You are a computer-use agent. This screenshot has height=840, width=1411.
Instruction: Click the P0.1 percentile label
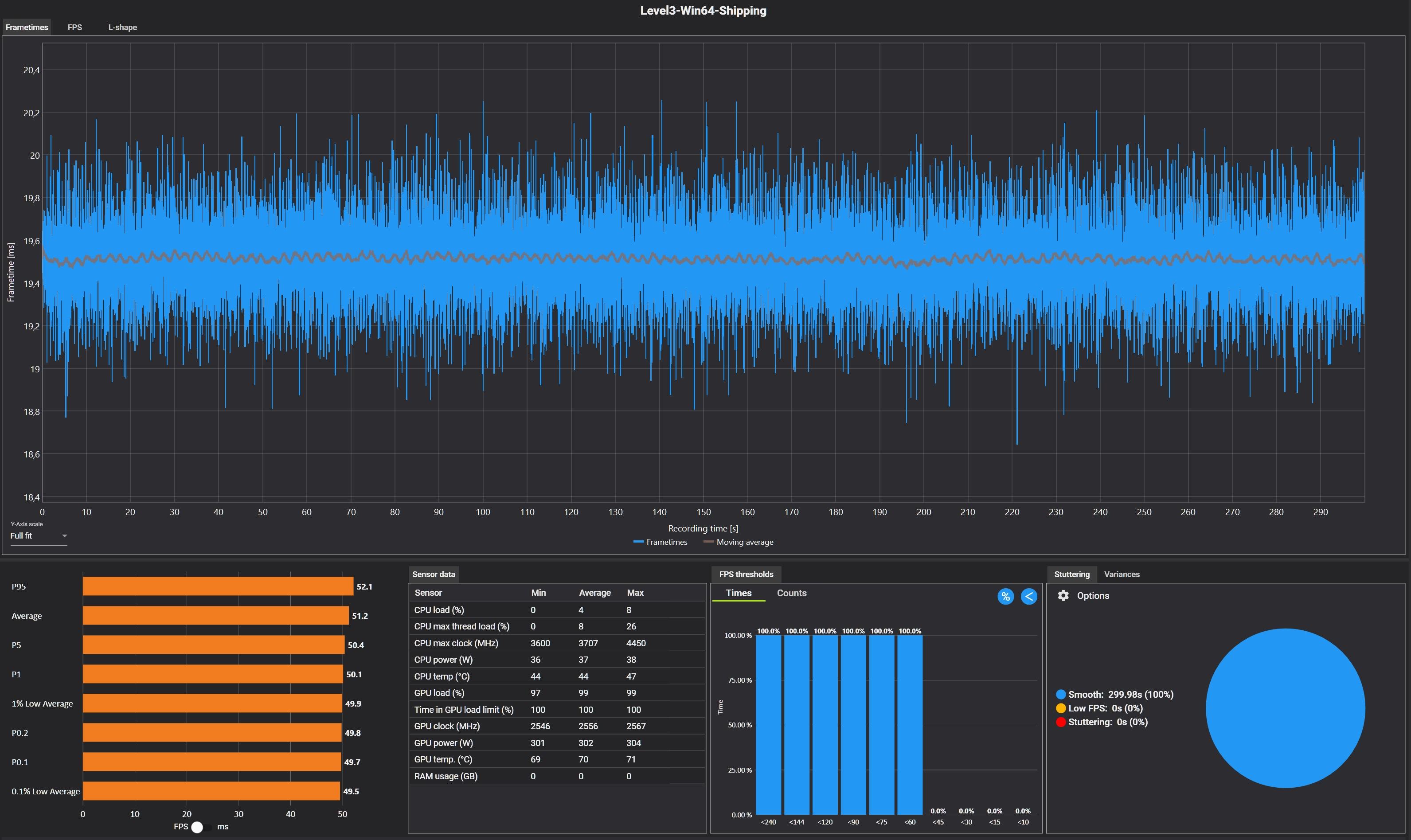click(x=20, y=762)
